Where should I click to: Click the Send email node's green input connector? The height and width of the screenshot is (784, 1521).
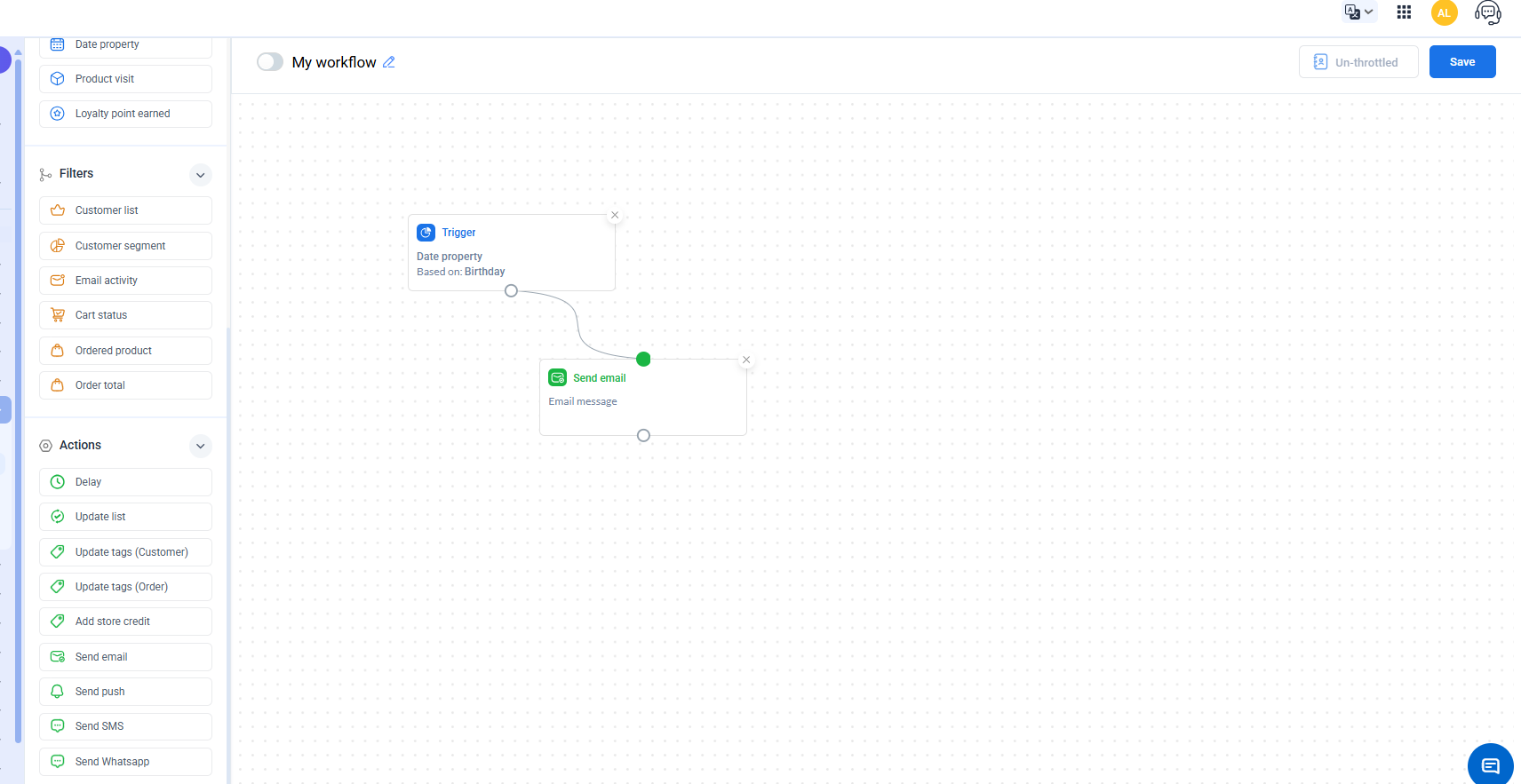(643, 360)
